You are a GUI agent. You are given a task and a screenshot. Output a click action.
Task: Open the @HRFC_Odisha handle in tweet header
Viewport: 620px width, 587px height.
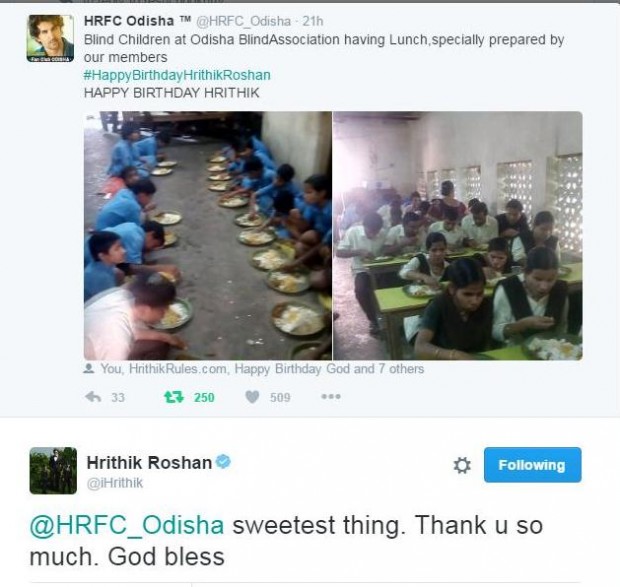pos(244,21)
